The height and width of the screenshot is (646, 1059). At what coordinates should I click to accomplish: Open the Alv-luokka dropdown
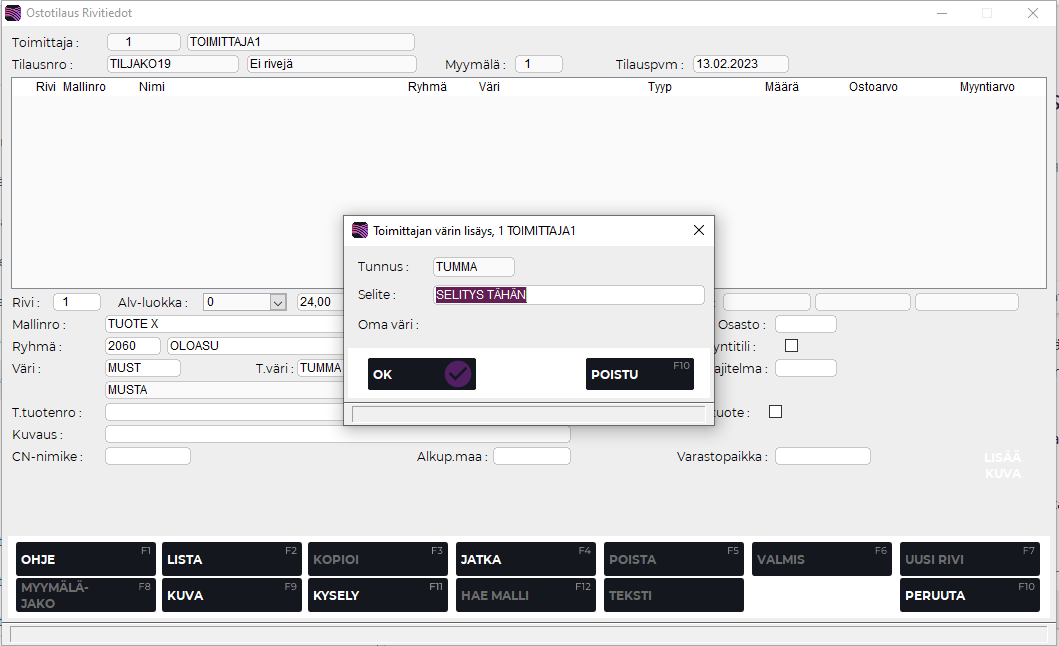[x=278, y=302]
